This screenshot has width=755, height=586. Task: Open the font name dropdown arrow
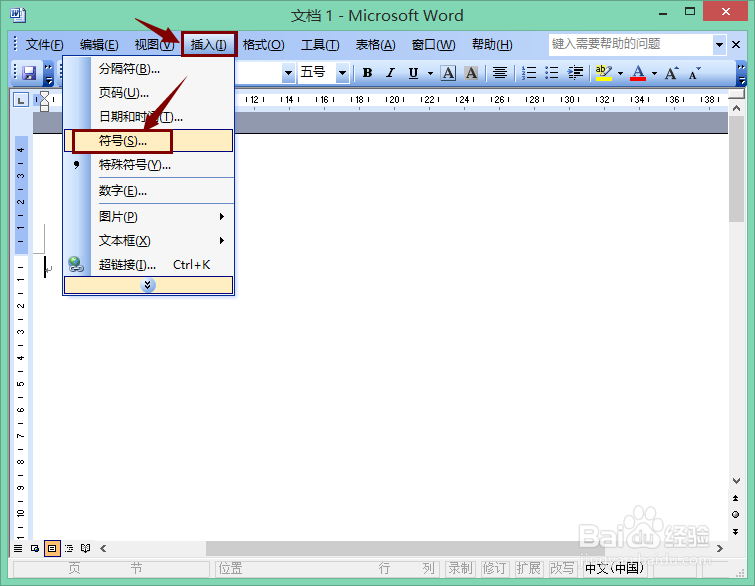[x=288, y=73]
